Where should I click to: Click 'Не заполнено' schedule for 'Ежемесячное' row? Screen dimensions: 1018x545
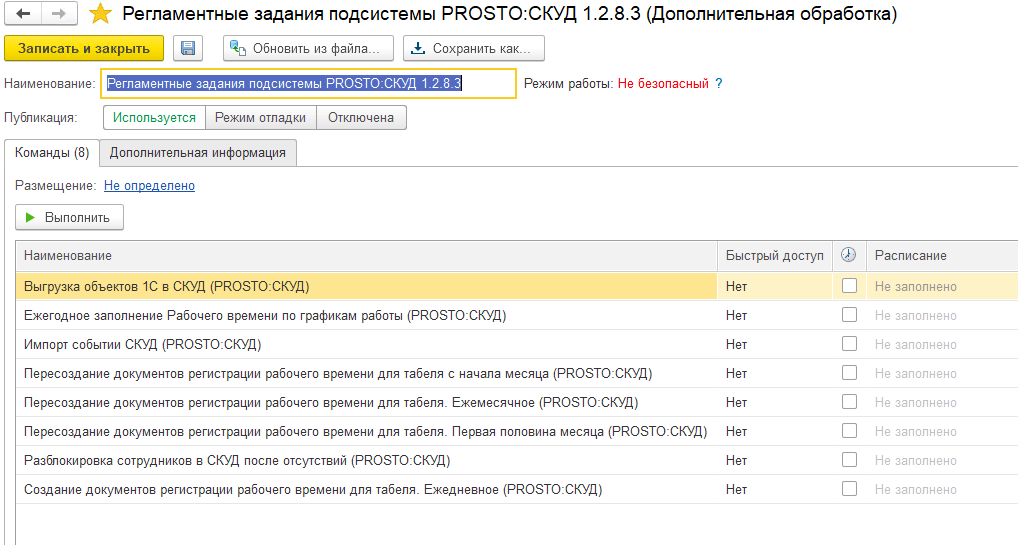(915, 403)
